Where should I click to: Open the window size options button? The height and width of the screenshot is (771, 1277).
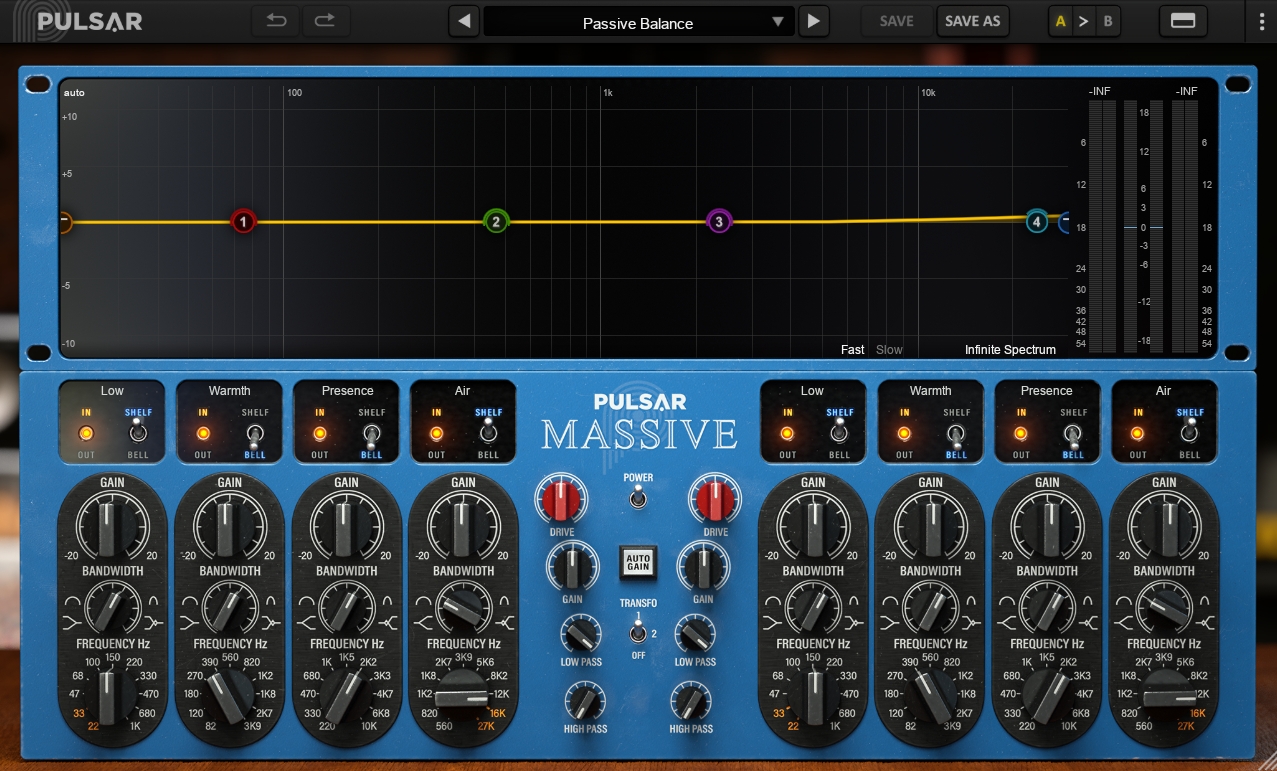(x=1183, y=22)
